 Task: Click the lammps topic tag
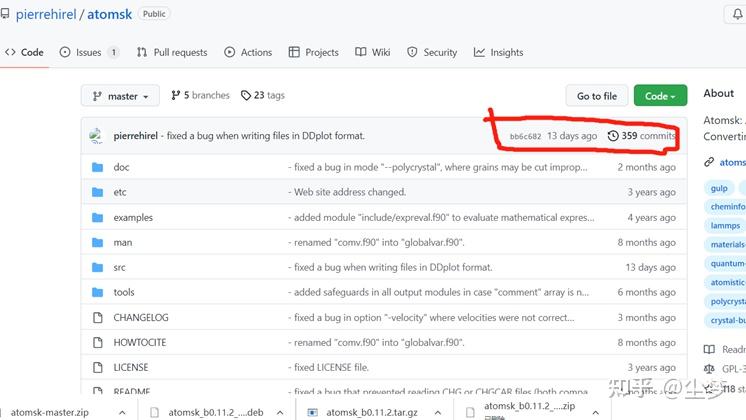(725, 225)
